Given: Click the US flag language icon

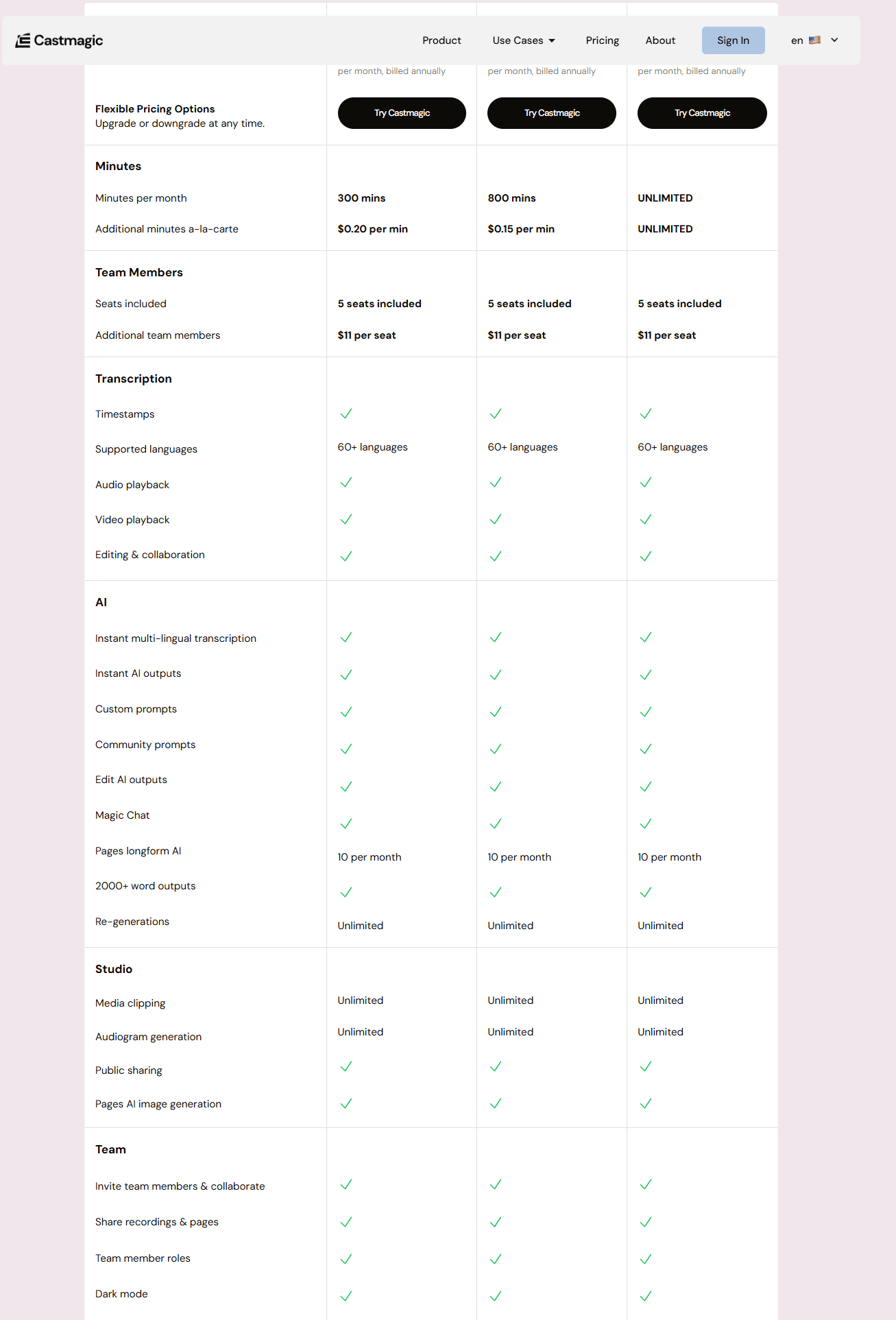Looking at the screenshot, I should coord(814,40).
